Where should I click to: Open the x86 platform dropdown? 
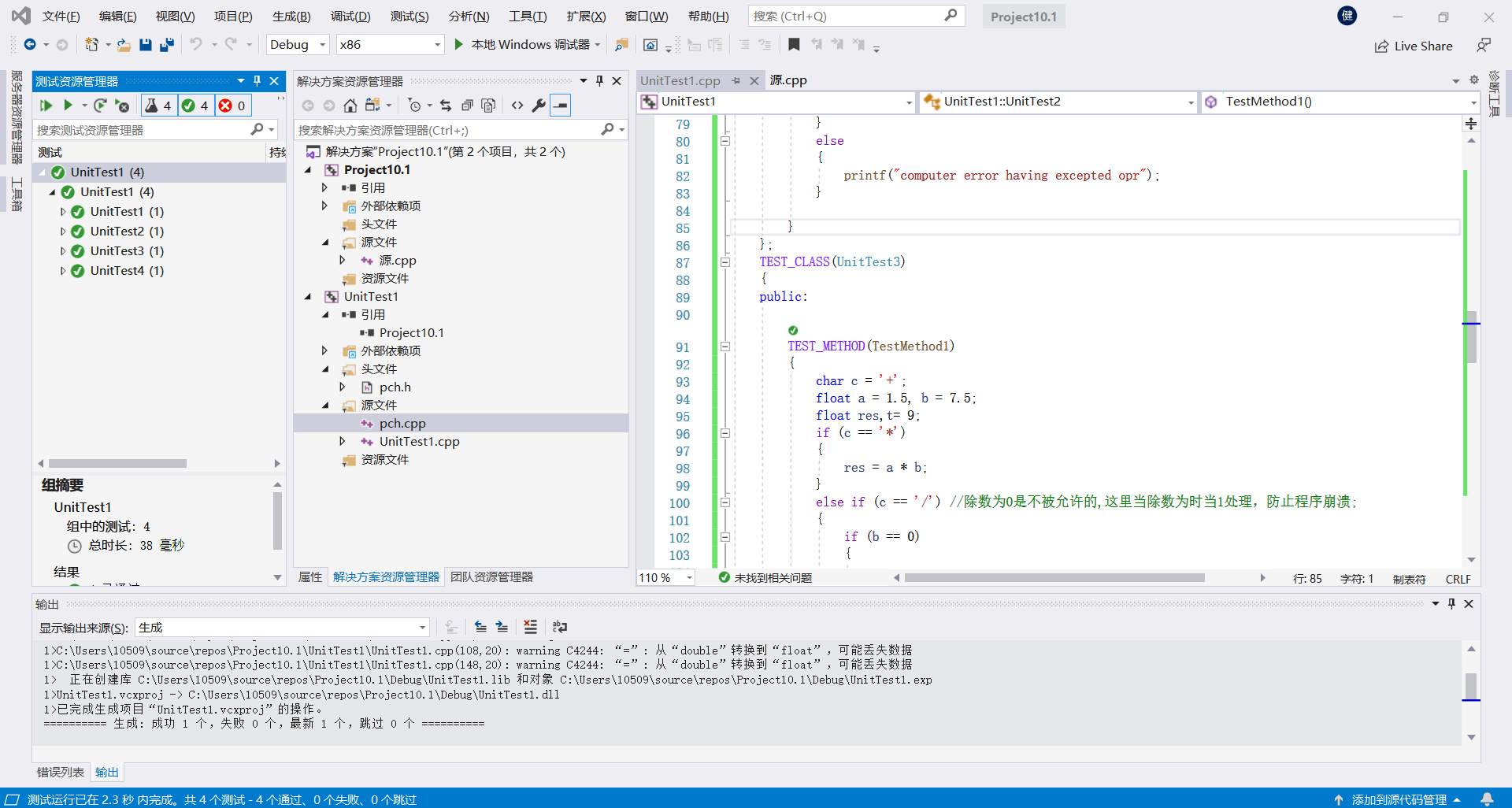click(391, 45)
